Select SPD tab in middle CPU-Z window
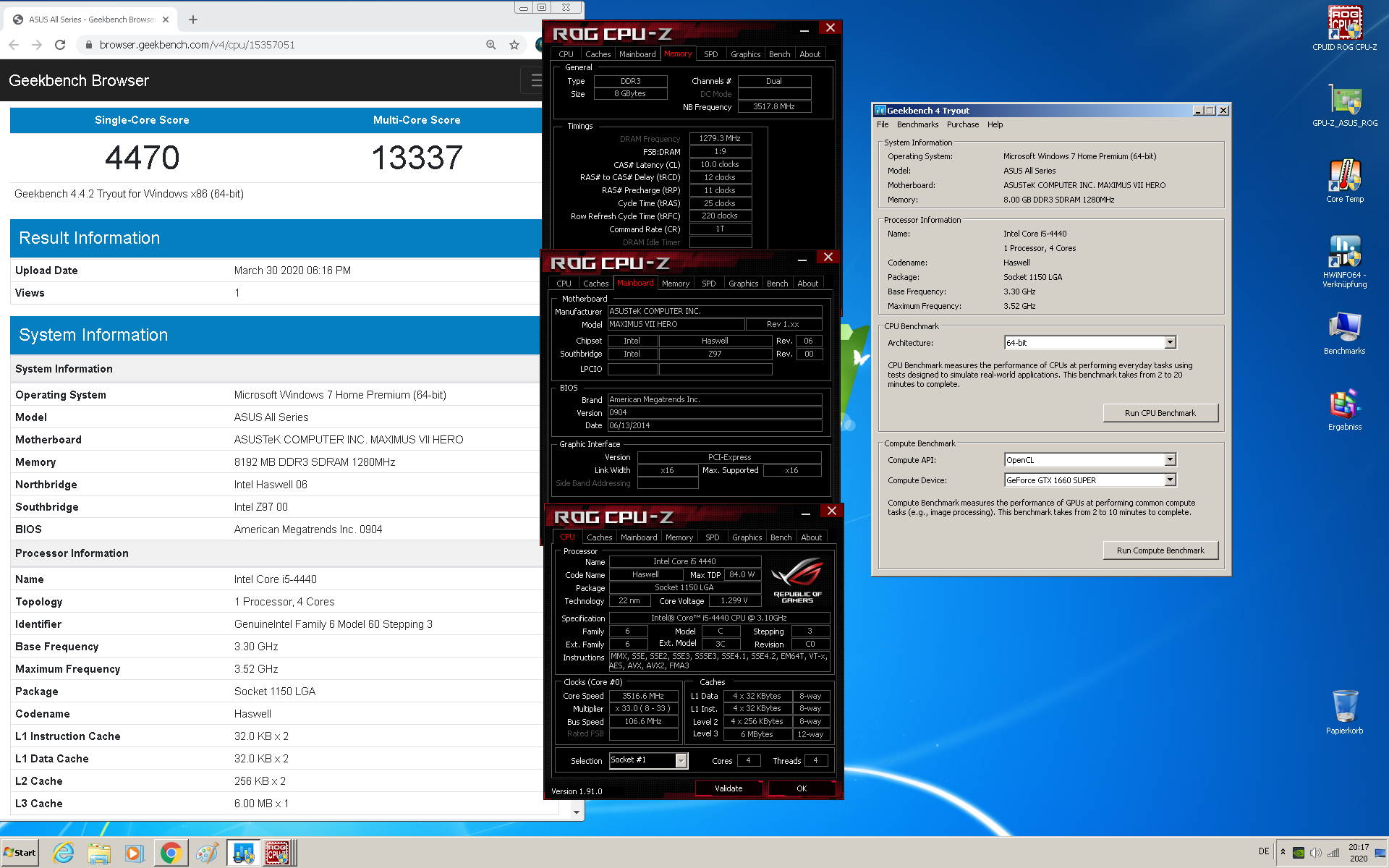The width and height of the screenshot is (1389, 868). (709, 284)
